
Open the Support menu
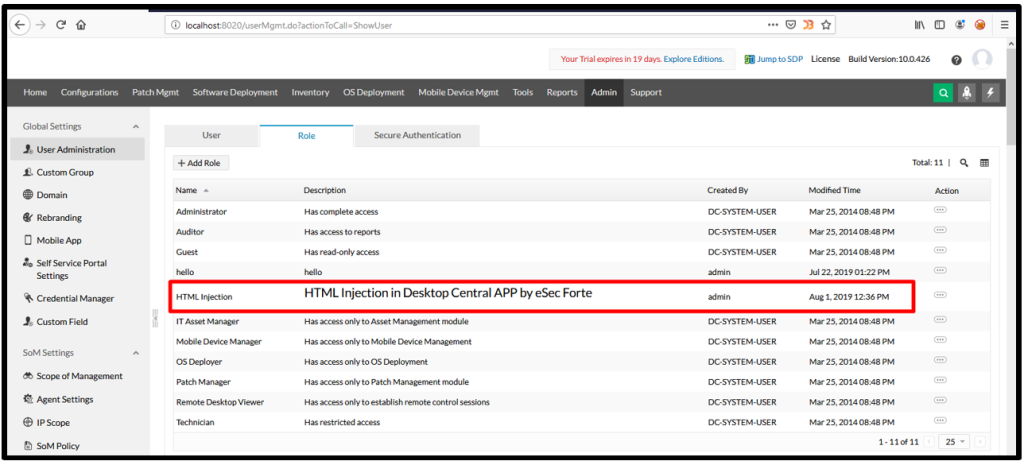646,93
